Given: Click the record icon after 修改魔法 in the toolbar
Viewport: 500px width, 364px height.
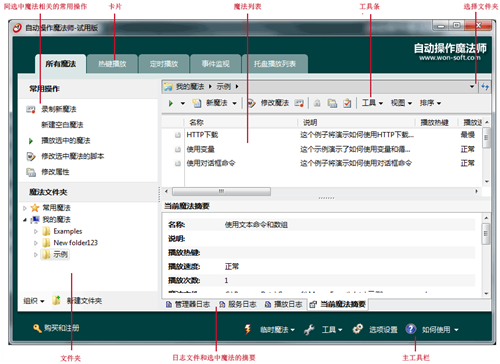Looking at the screenshot, I should 299,103.
